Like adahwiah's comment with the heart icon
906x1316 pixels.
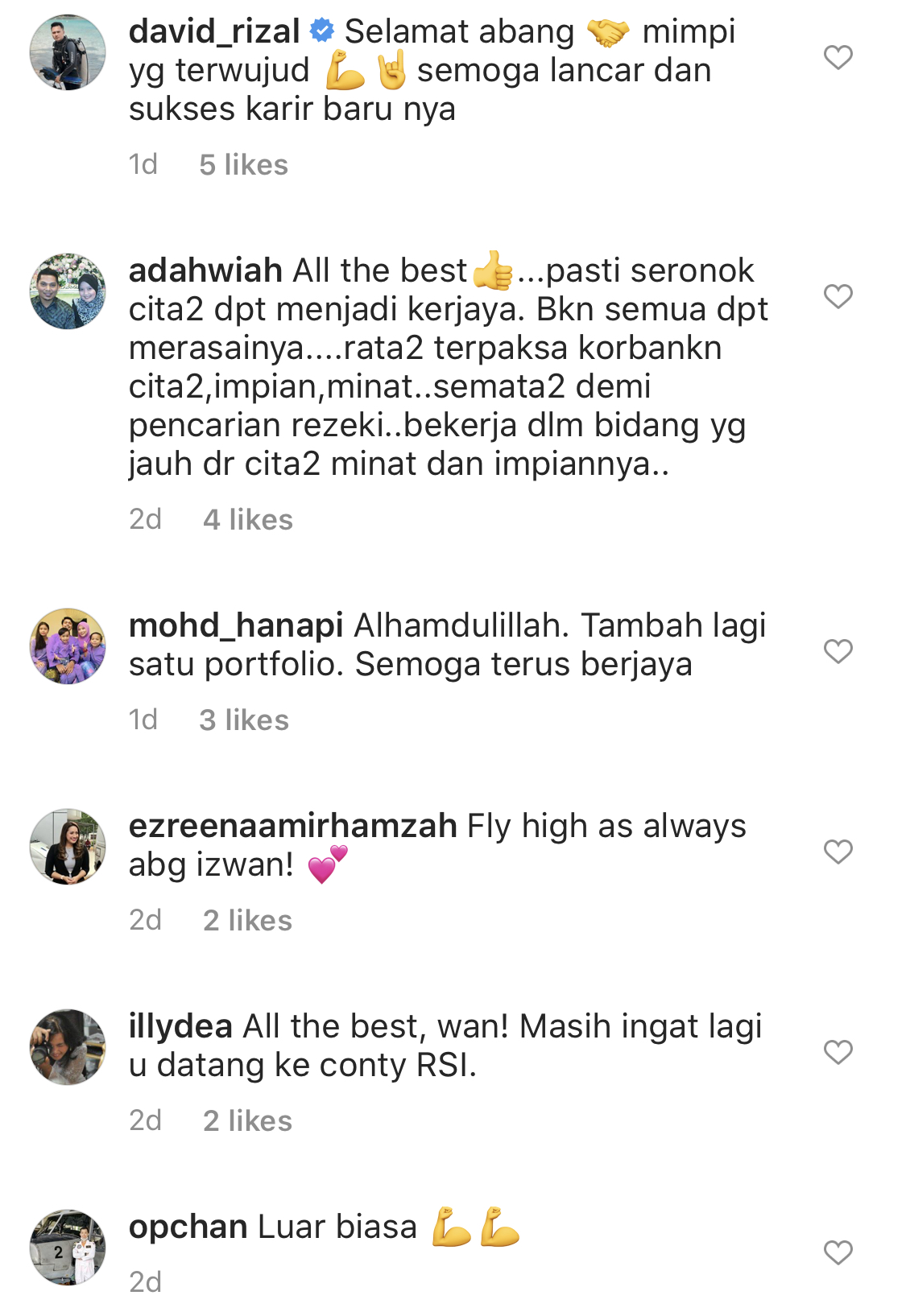pyautogui.click(x=838, y=296)
